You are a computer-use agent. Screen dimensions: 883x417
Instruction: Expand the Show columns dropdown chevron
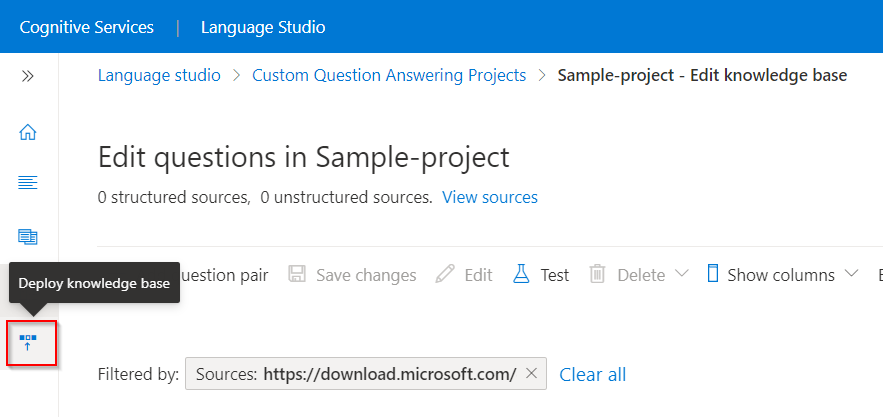point(852,274)
